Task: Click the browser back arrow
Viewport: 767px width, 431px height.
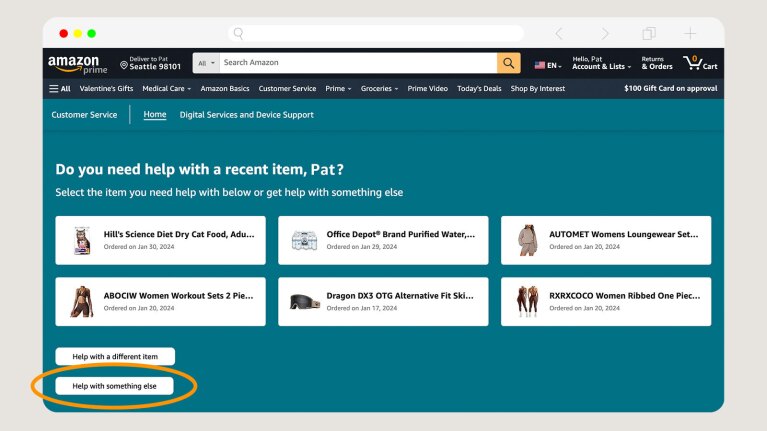Action: click(559, 33)
